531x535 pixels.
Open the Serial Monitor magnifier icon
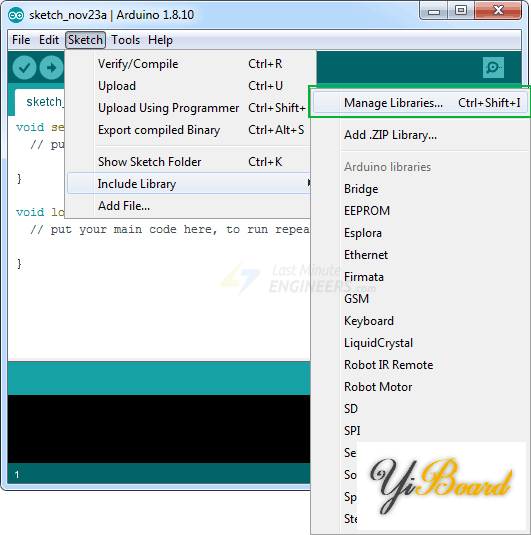point(493,68)
